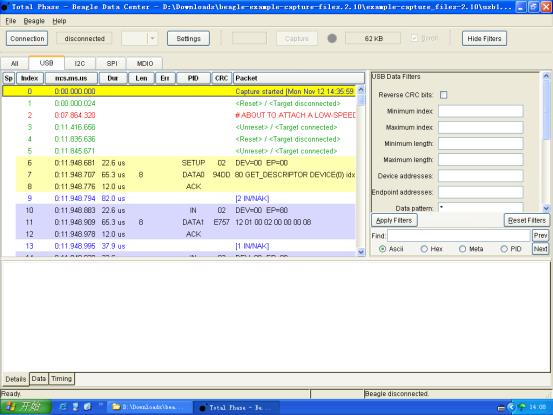
Task: Click the PID column header
Action: point(193,78)
